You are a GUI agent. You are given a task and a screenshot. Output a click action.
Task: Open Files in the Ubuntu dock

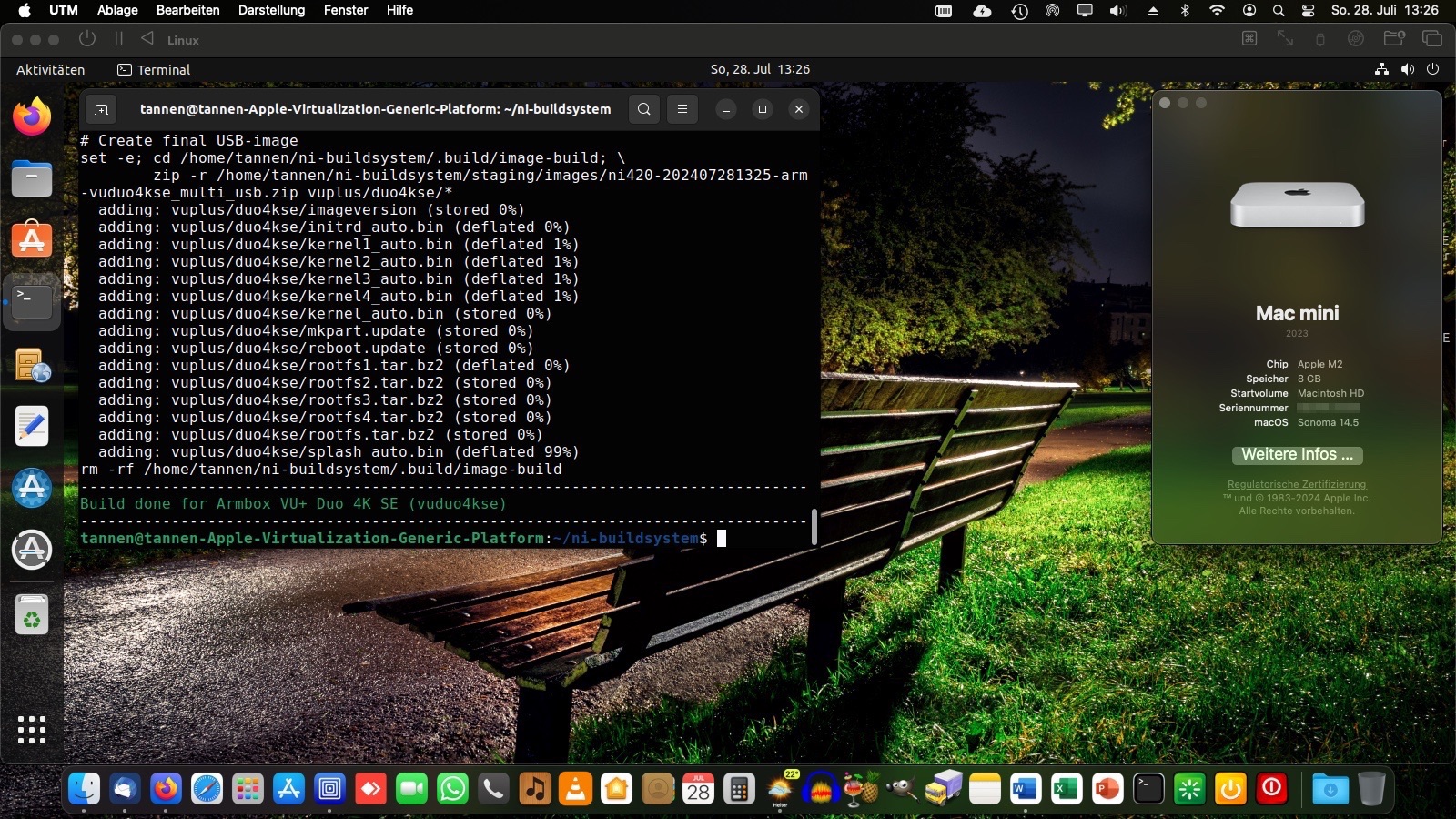(32, 179)
